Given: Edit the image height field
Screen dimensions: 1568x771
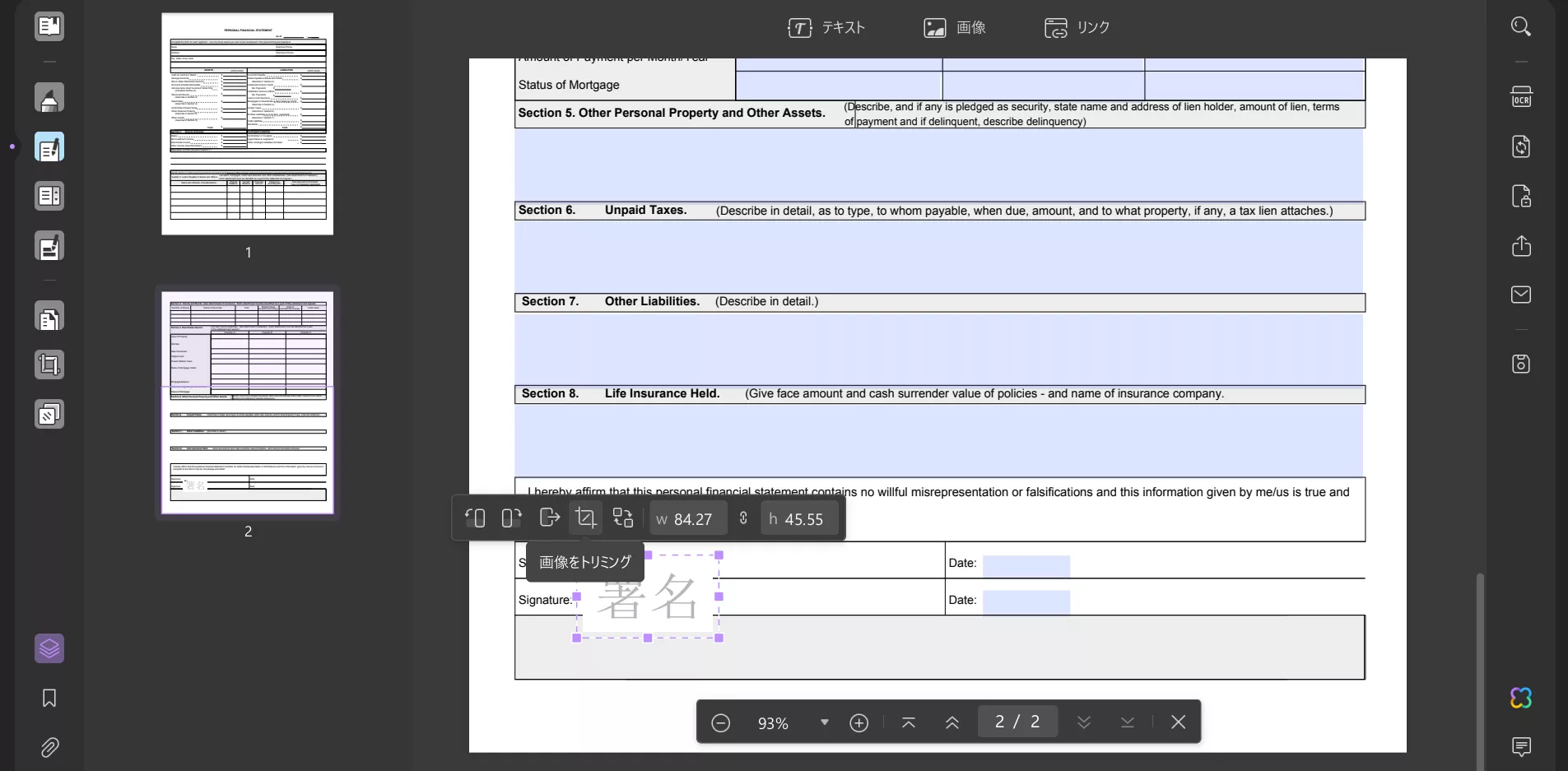Looking at the screenshot, I should (x=799, y=518).
